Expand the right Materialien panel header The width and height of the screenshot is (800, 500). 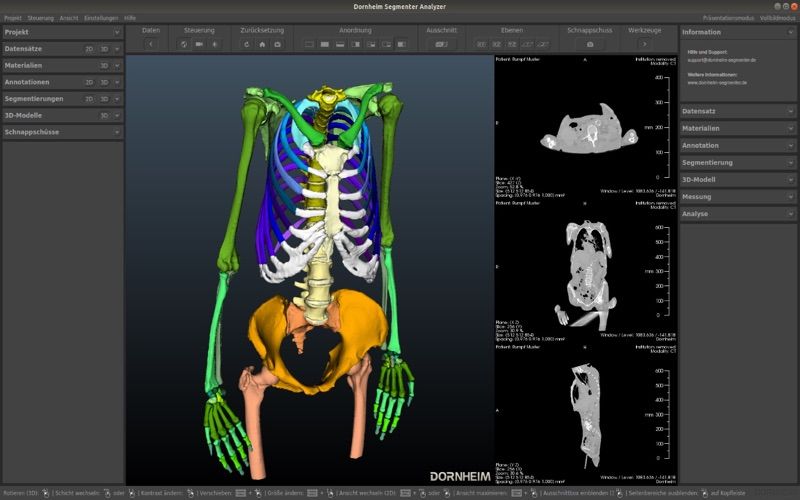(738, 129)
